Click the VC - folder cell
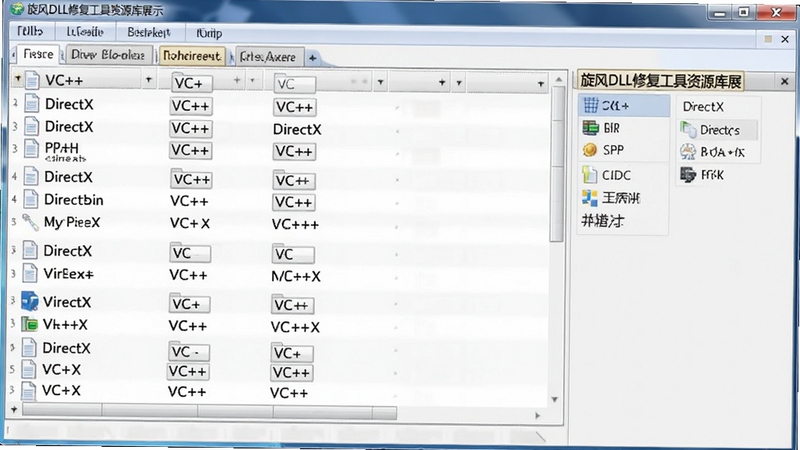800x450 pixels. pos(189,351)
